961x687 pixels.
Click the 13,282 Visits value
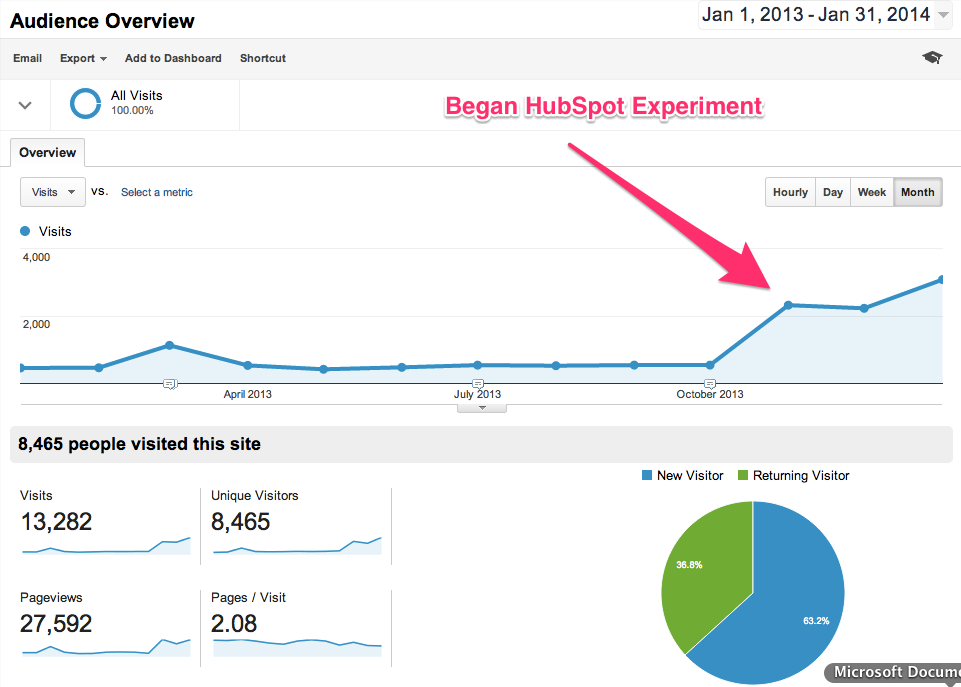click(56, 522)
